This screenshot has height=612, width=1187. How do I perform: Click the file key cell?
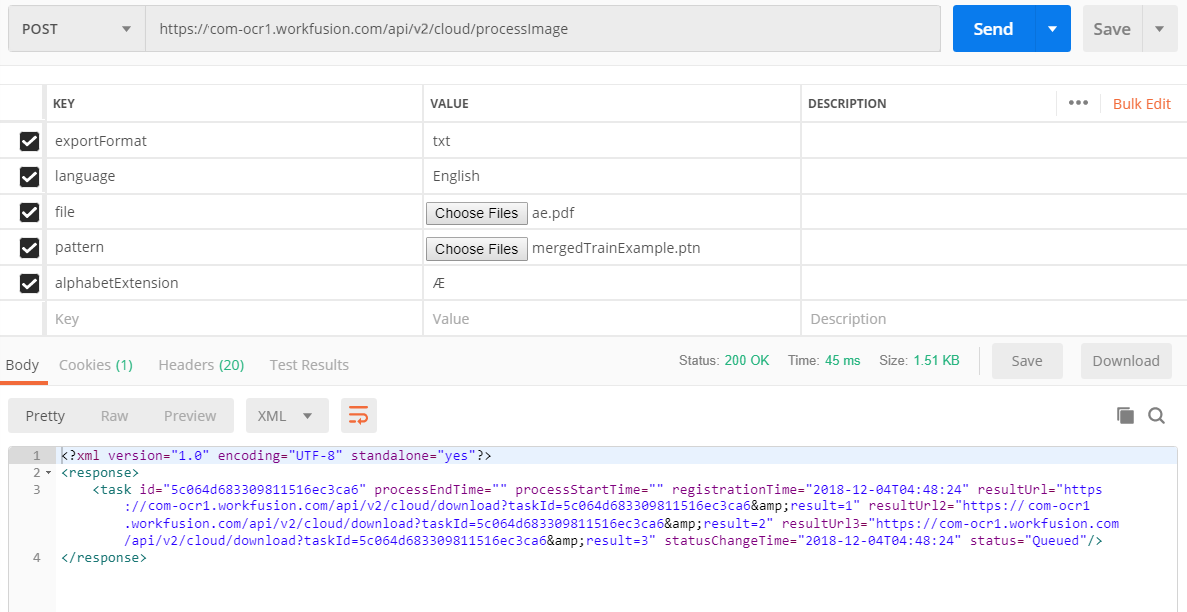pyautogui.click(x=234, y=212)
